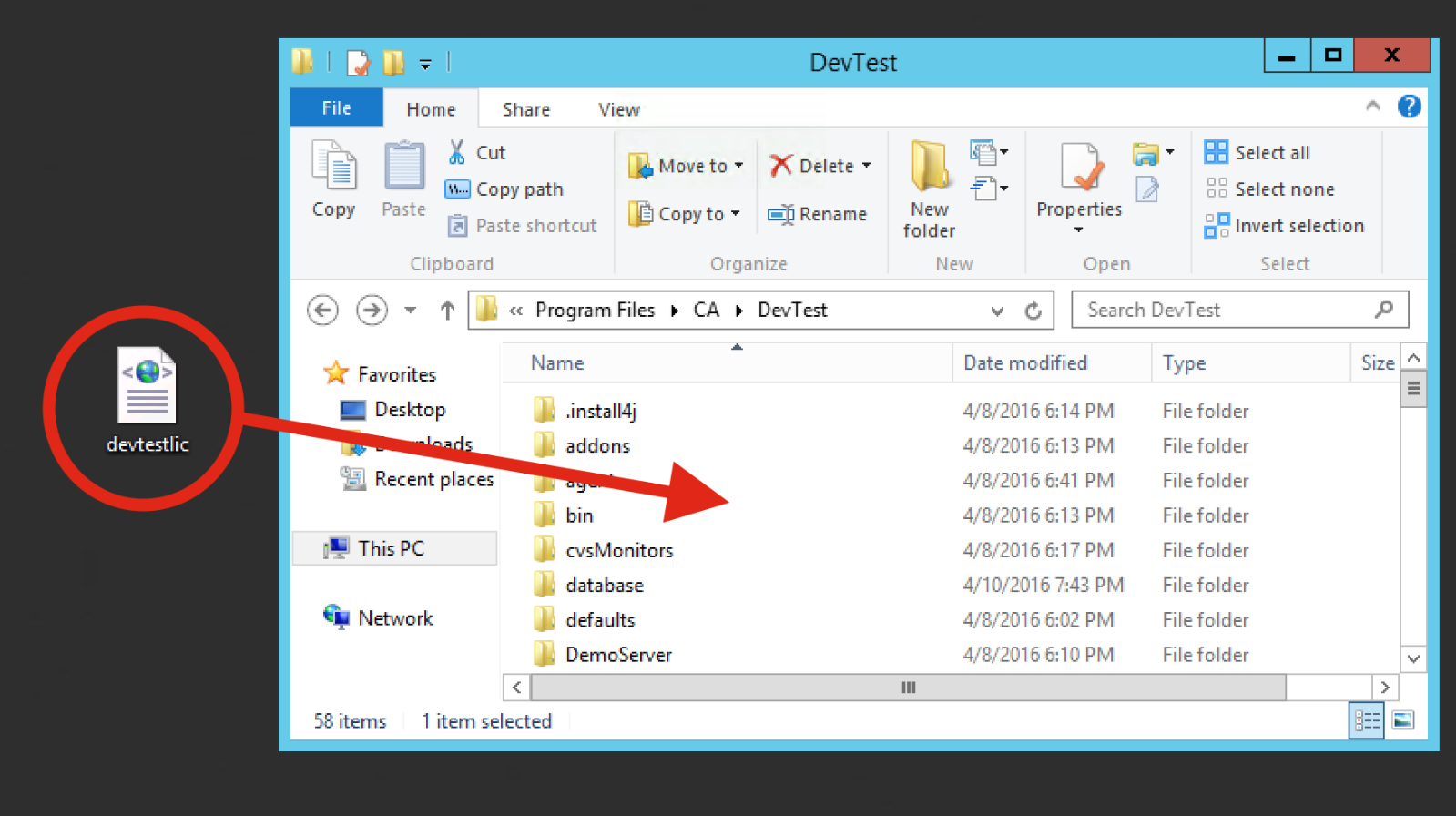Image resolution: width=1456 pixels, height=816 pixels.
Task: Sort by the Name column header
Action: 727,362
